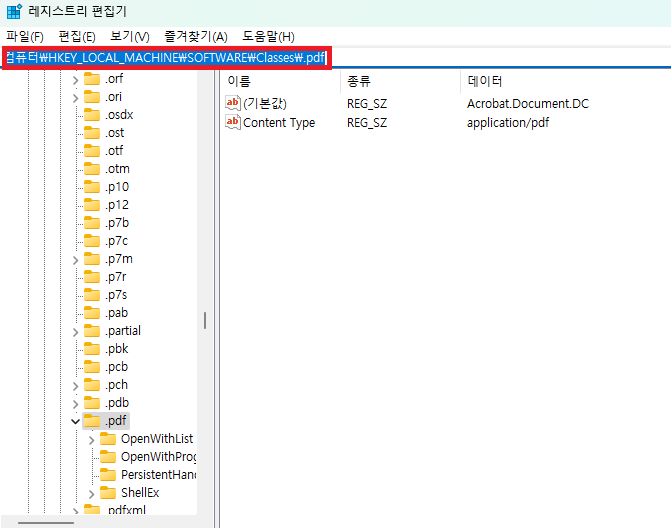Click the application/pdf data cell
The width and height of the screenshot is (671, 528).
pos(508,123)
